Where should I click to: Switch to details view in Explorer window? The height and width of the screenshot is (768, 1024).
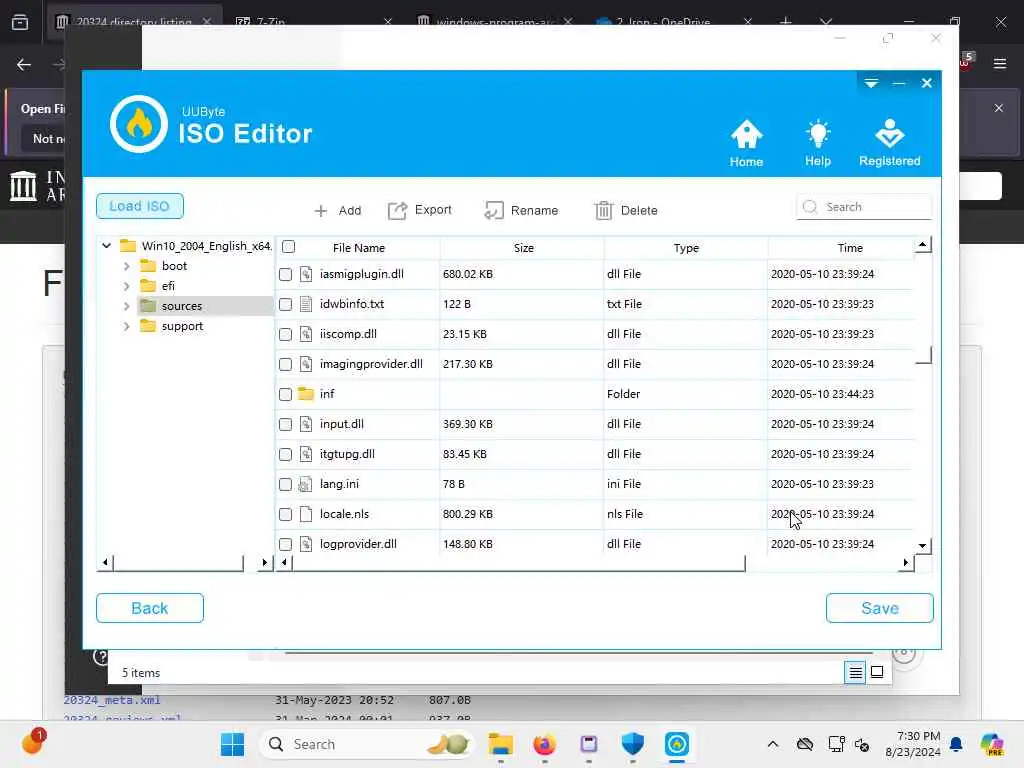tap(855, 672)
